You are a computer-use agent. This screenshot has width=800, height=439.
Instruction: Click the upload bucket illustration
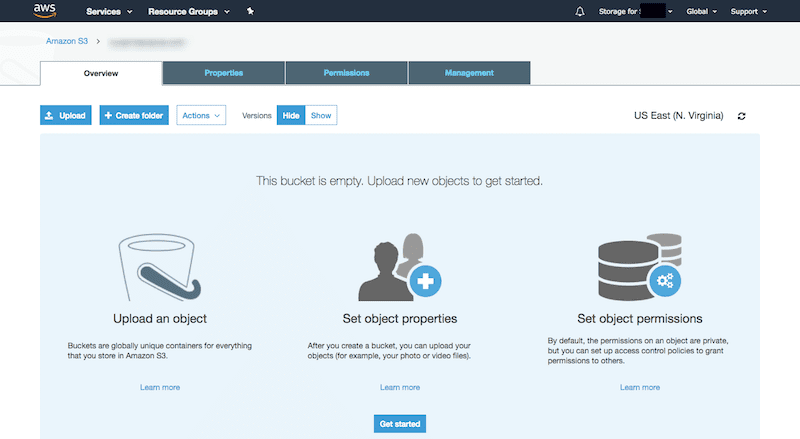[x=161, y=267]
